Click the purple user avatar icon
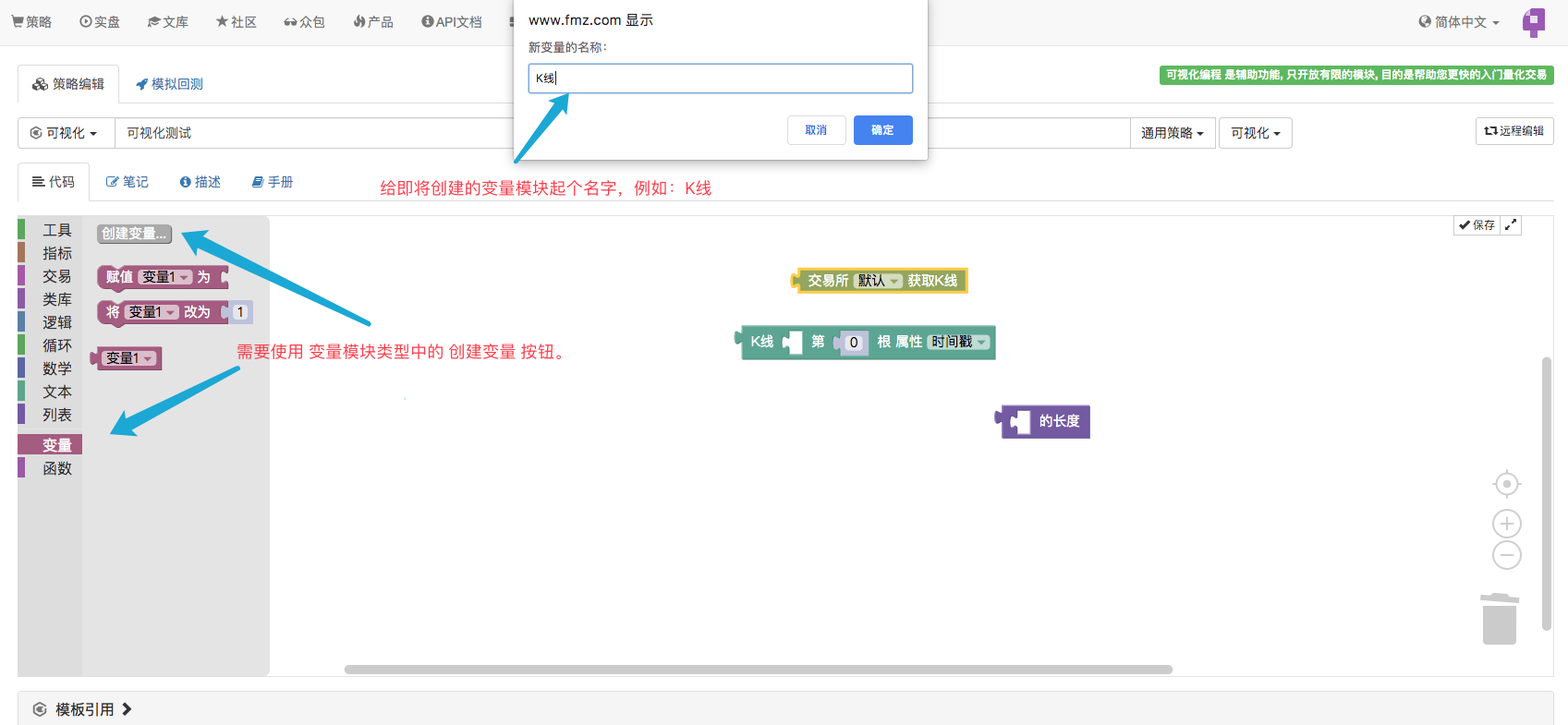This screenshot has width=1568, height=725. 1534,22
